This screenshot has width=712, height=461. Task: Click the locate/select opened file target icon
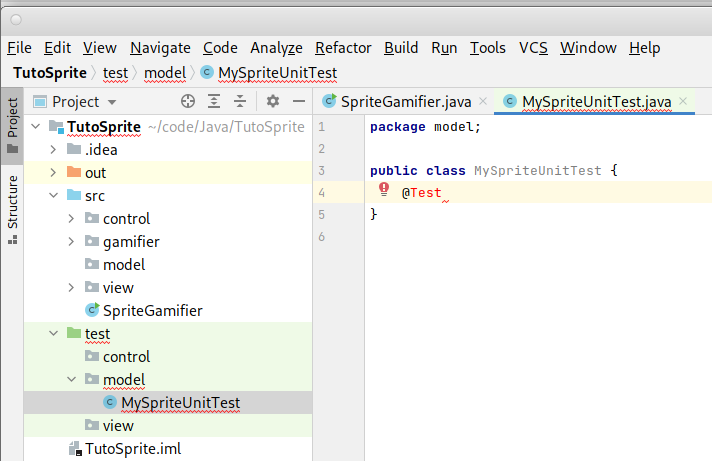pos(187,101)
